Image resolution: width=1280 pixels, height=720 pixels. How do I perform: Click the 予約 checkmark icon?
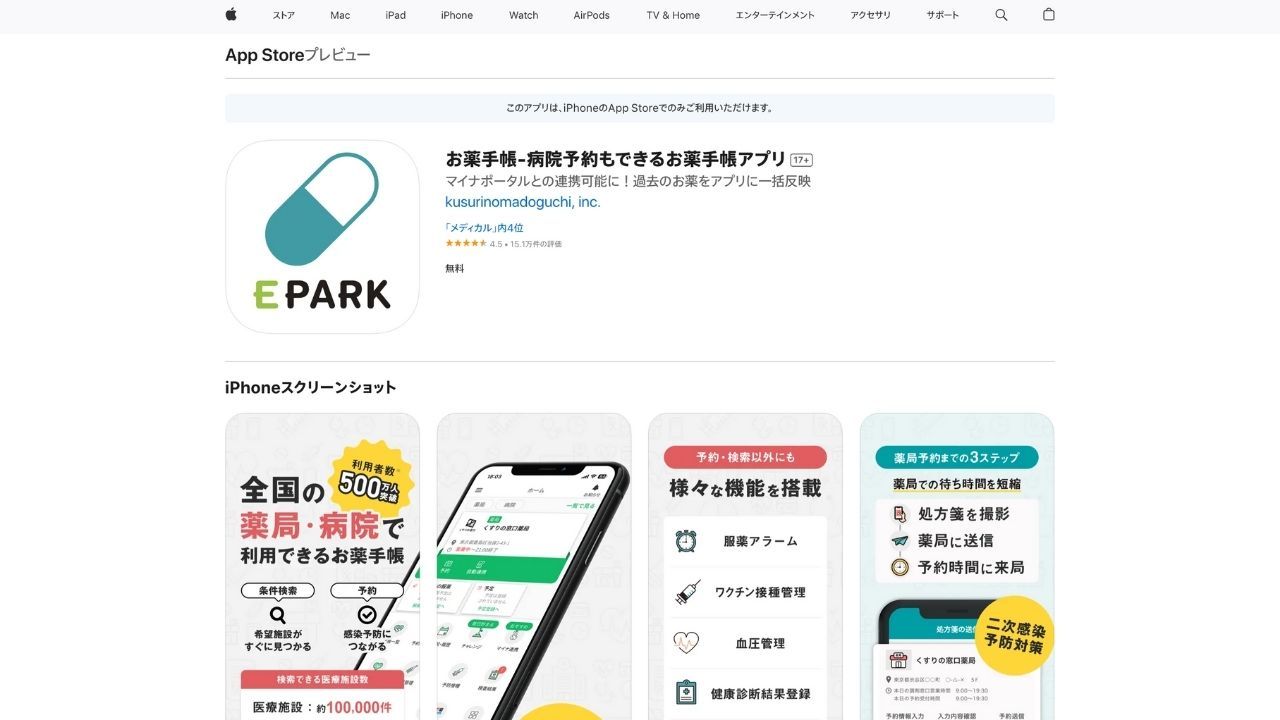(x=367, y=614)
